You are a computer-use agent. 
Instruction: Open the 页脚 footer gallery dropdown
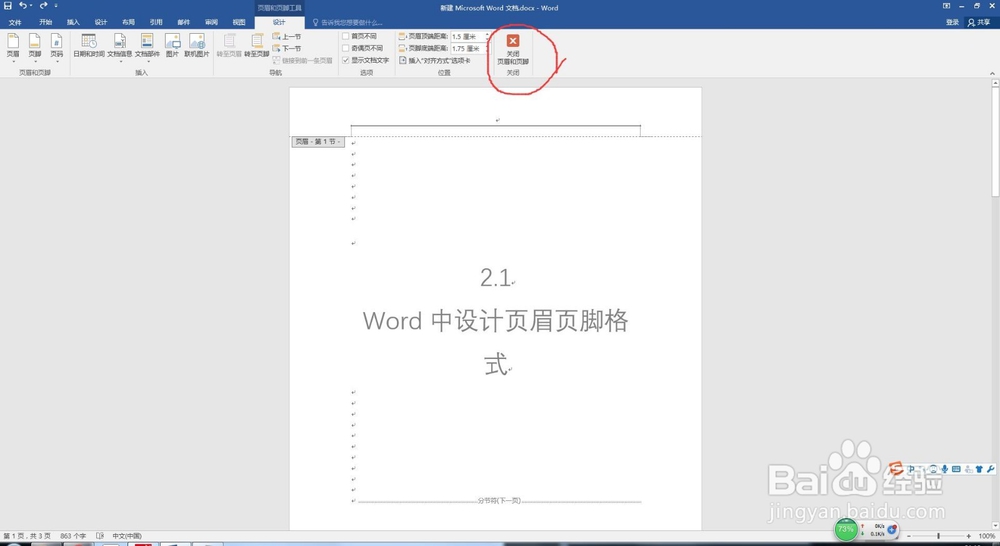[x=34, y=46]
